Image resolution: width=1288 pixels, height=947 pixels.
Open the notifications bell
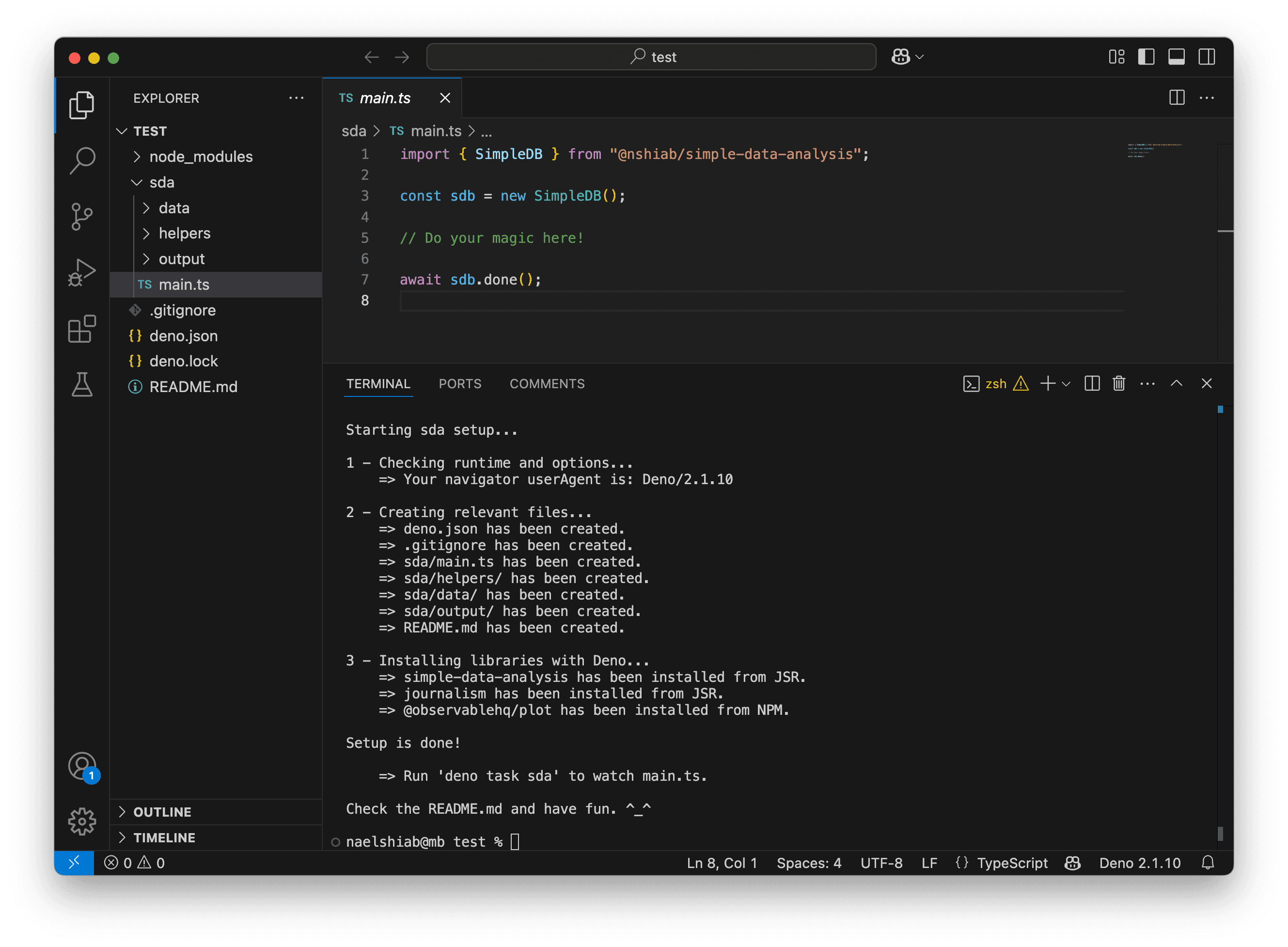pyautogui.click(x=1208, y=863)
